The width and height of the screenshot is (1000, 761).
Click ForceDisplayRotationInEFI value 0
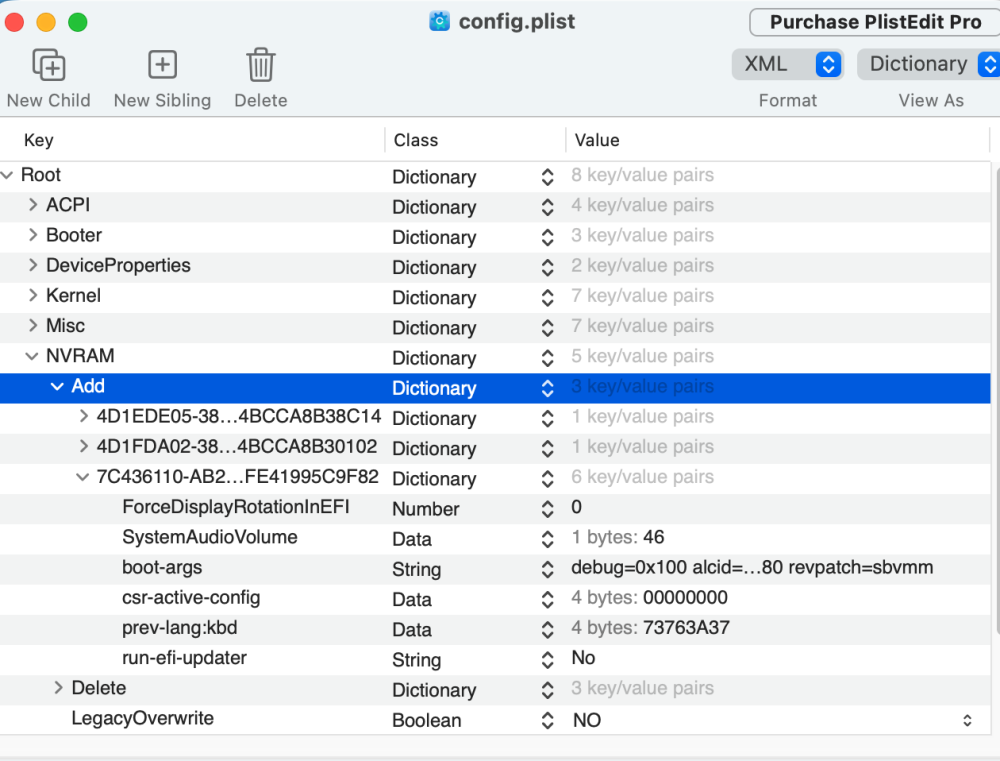pos(577,506)
